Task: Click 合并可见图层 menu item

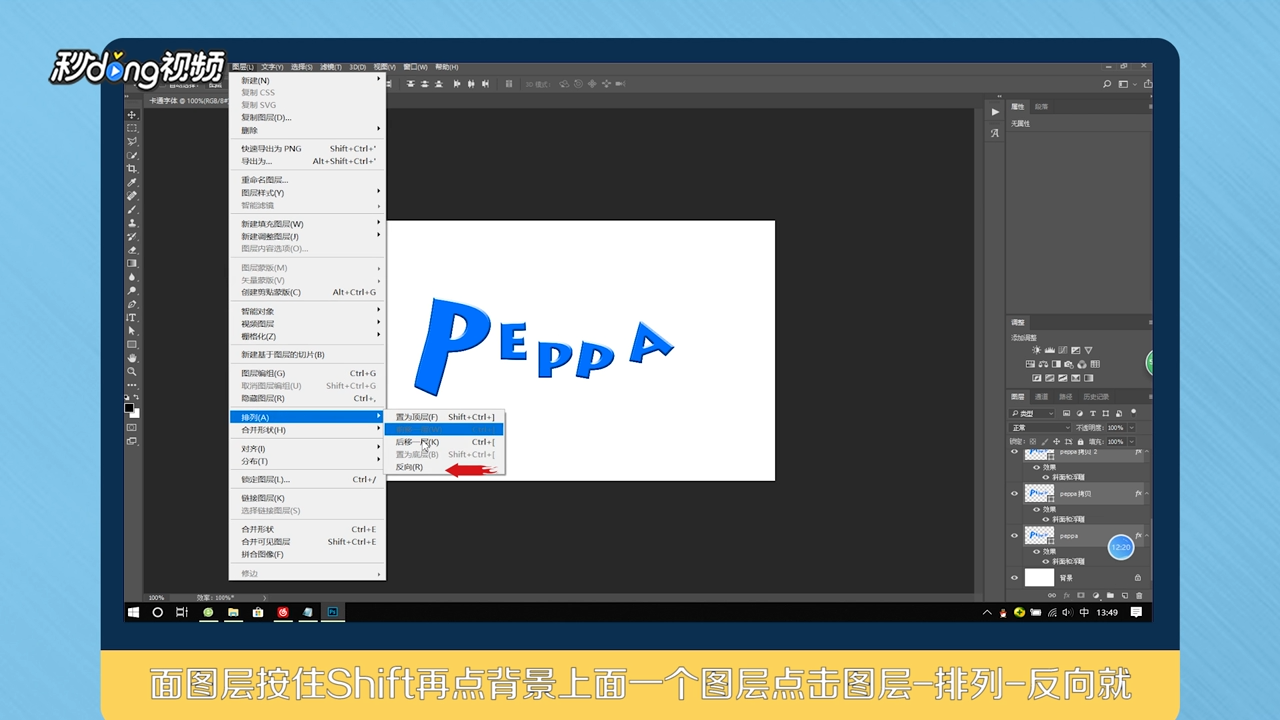Action: 307,541
